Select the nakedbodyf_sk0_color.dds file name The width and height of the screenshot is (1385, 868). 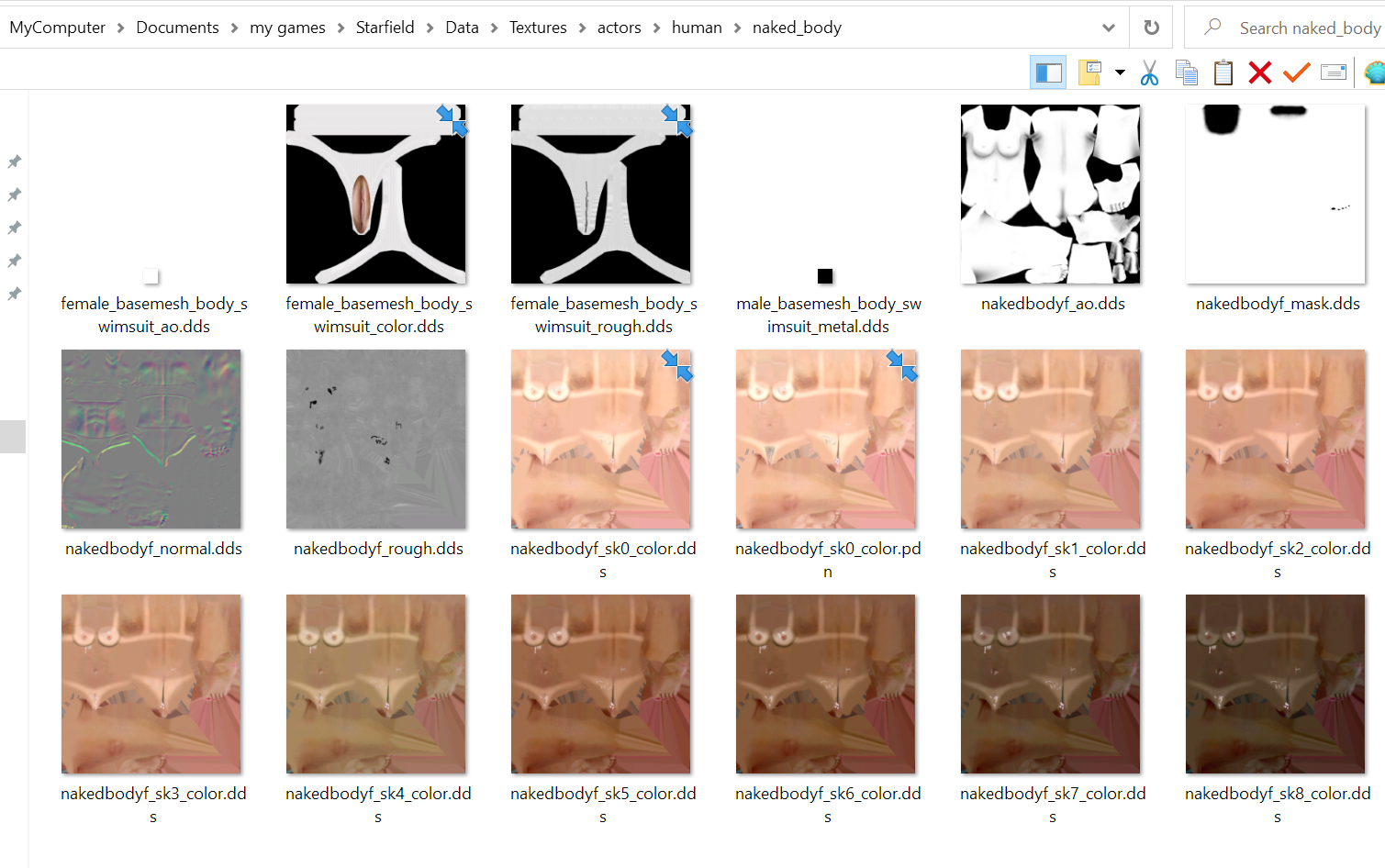coord(603,560)
